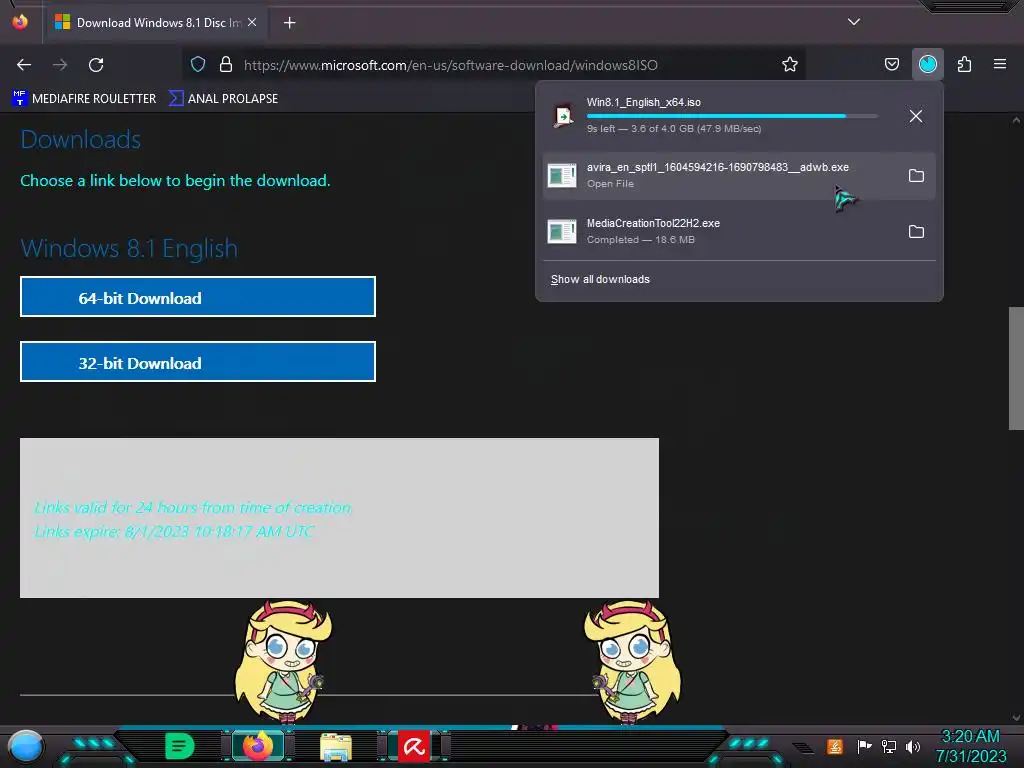Open the extensions puzzle icon

pyautogui.click(x=964, y=65)
